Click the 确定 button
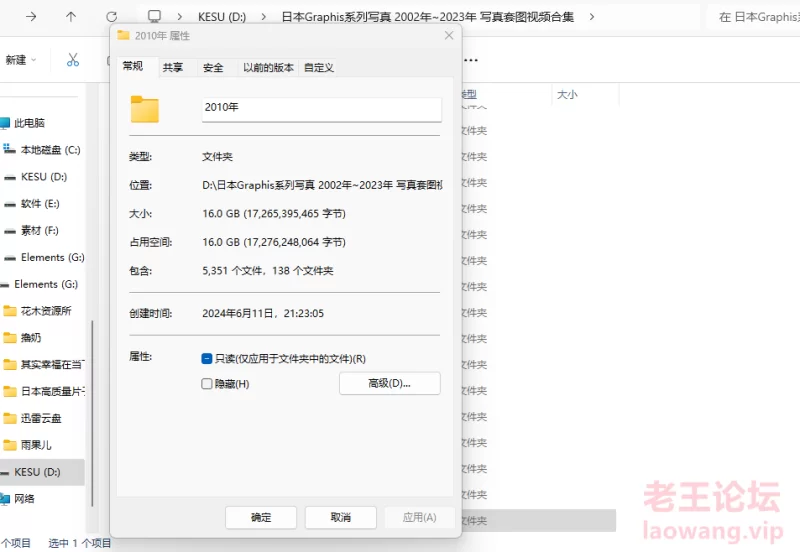This screenshot has width=800, height=552. [x=261, y=517]
